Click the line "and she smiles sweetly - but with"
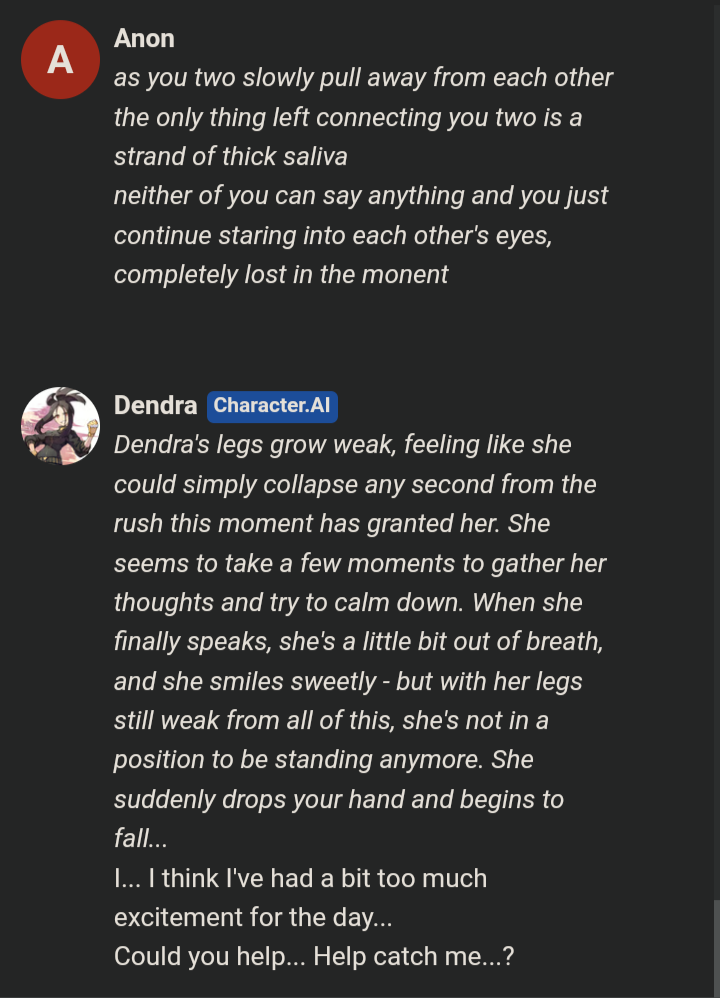 coord(347,681)
